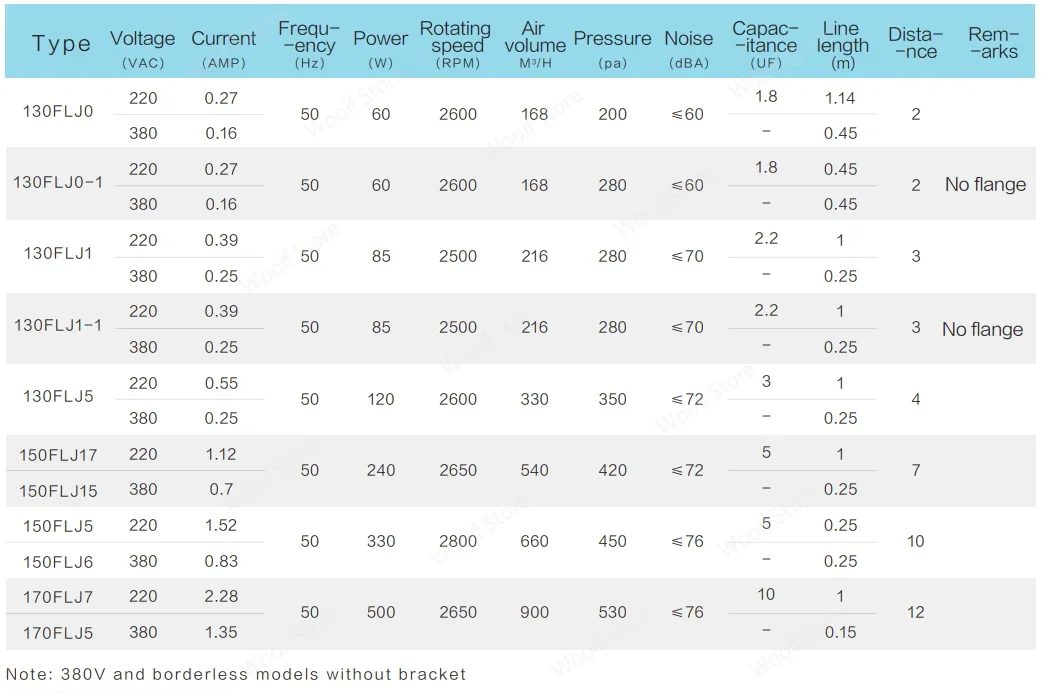Select No flange remark for 130FLJ0-1
The height and width of the screenshot is (693, 1042).
click(x=985, y=185)
